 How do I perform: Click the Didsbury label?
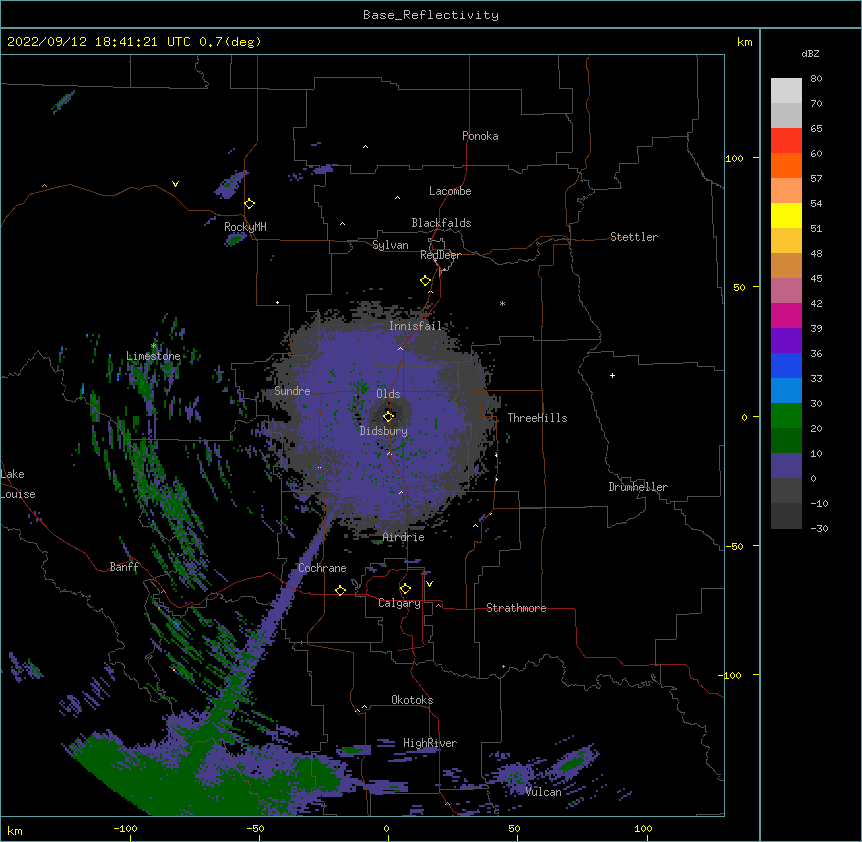384,431
